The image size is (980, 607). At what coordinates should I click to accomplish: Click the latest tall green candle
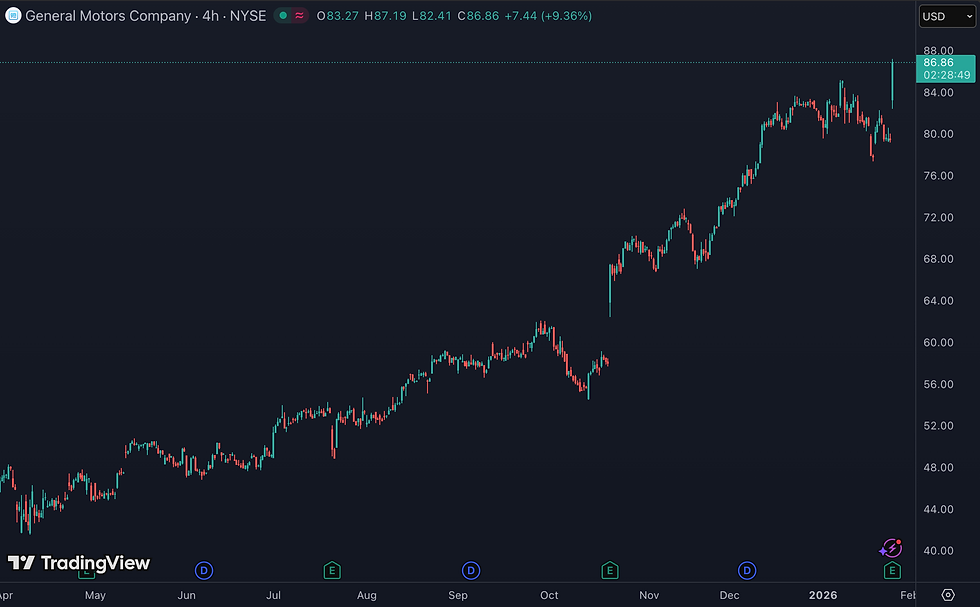(x=892, y=83)
